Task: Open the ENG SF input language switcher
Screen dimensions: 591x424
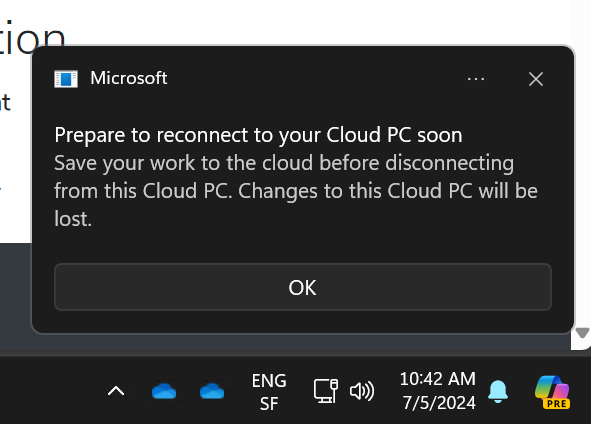Action: click(269, 392)
